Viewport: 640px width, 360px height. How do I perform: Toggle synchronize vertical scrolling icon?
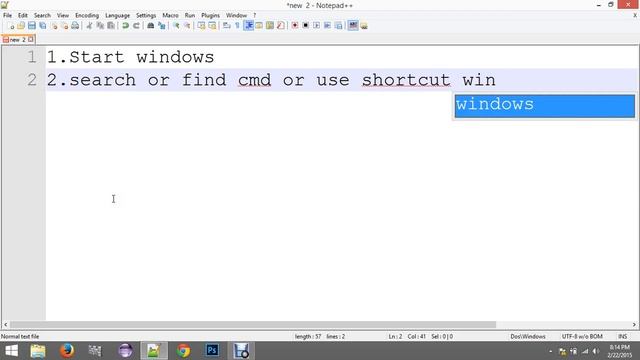(x=202, y=26)
